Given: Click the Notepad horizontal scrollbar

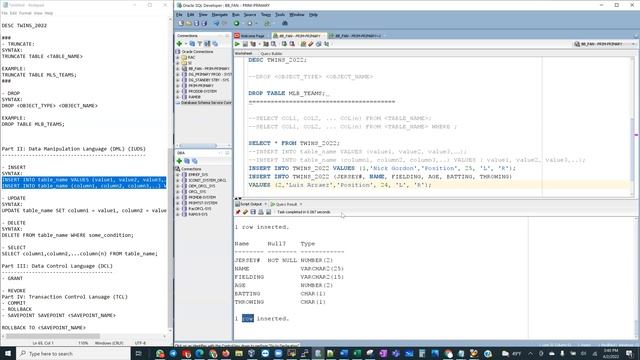Looking at the screenshot, I should click(x=53, y=336).
